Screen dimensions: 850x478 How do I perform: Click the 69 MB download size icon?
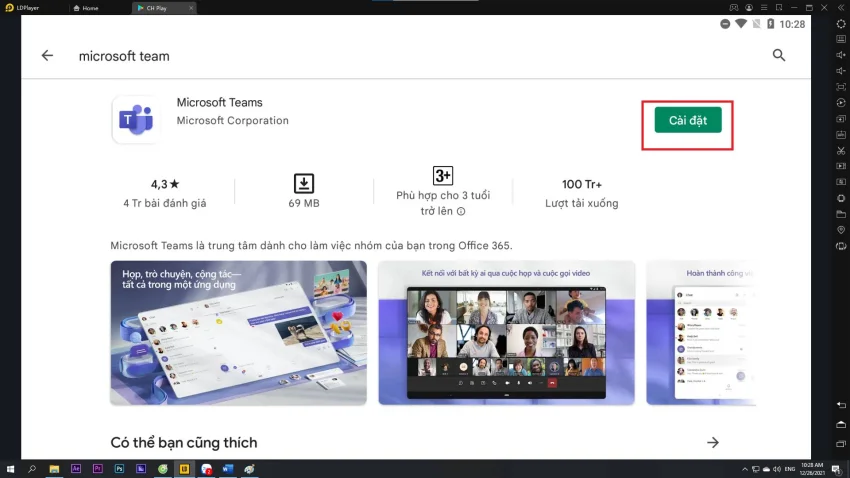(304, 183)
